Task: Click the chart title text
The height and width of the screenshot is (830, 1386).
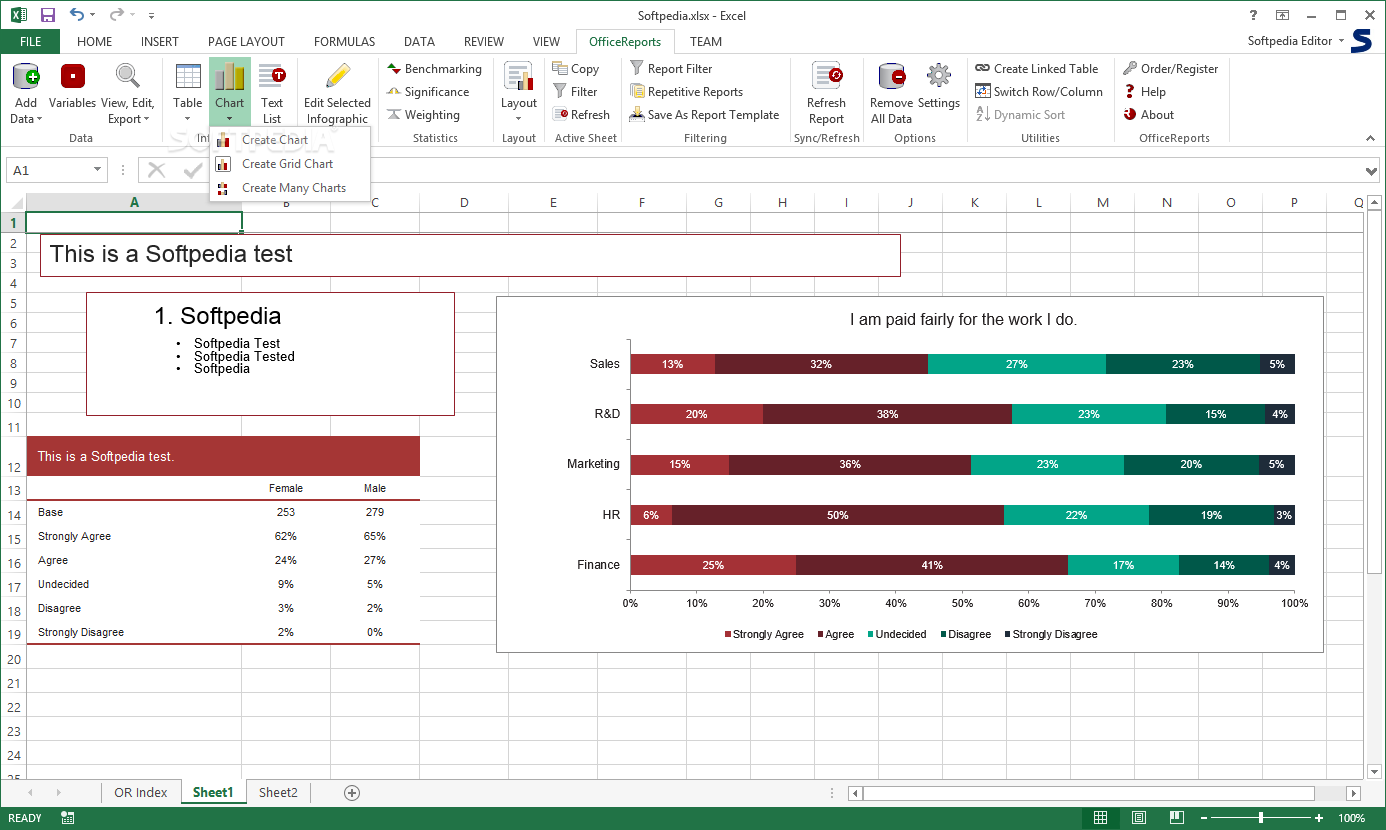Action: pos(963,320)
